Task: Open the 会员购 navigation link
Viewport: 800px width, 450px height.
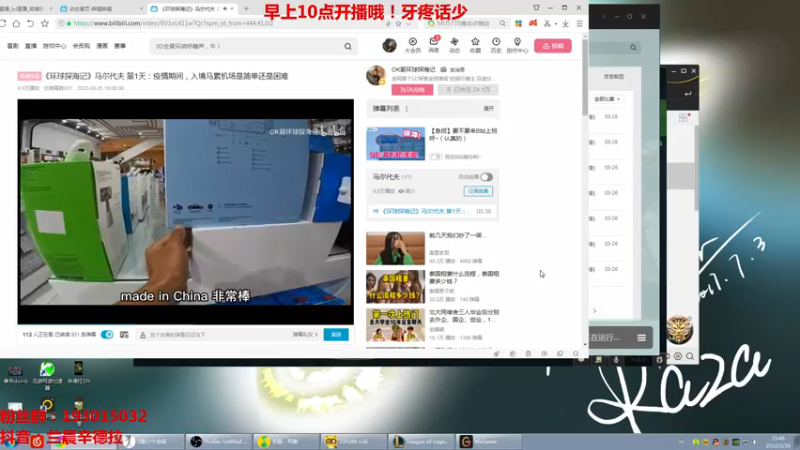Action: pyautogui.click(x=81, y=46)
